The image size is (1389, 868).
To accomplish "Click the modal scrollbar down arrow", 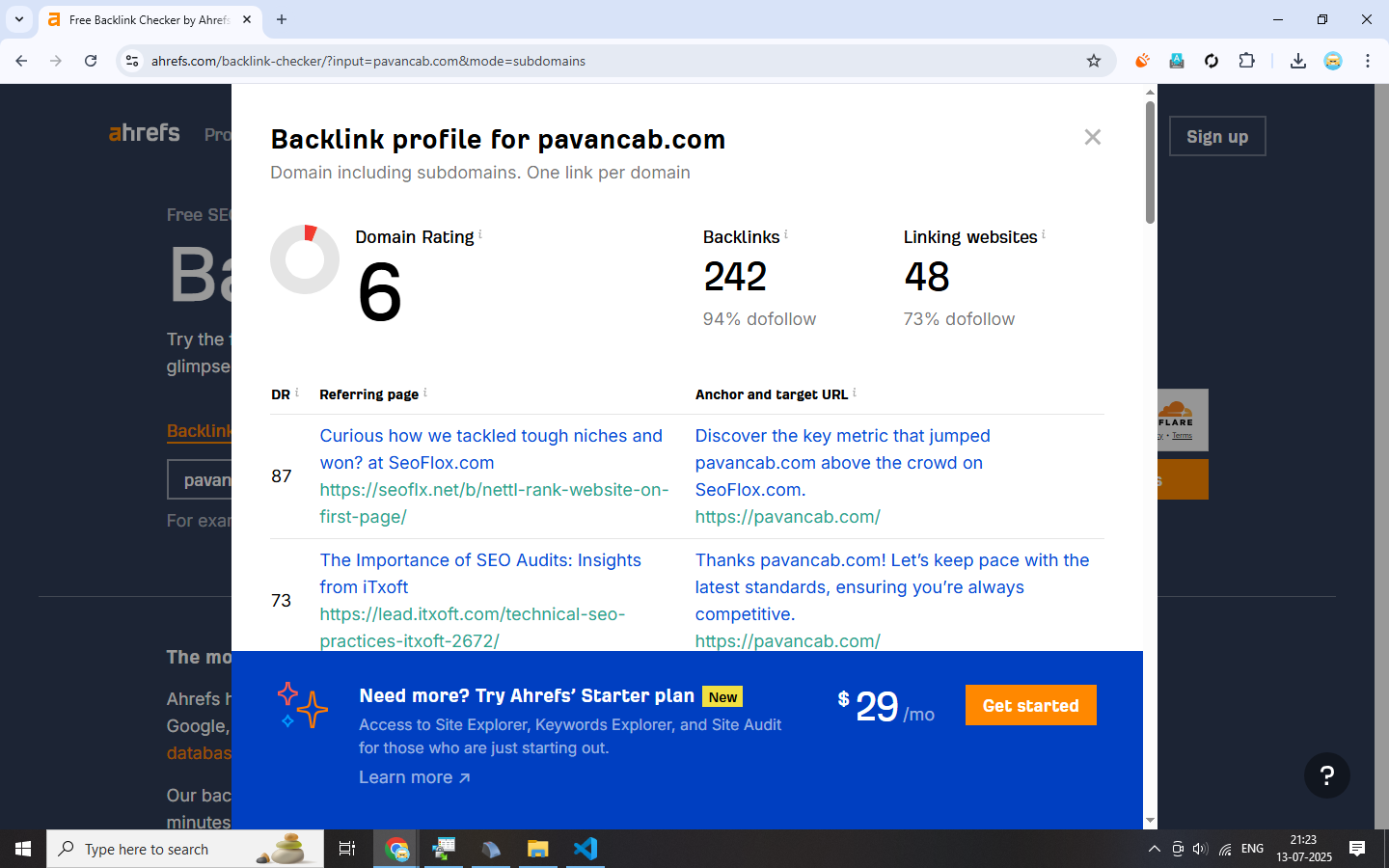I will pyautogui.click(x=1150, y=821).
